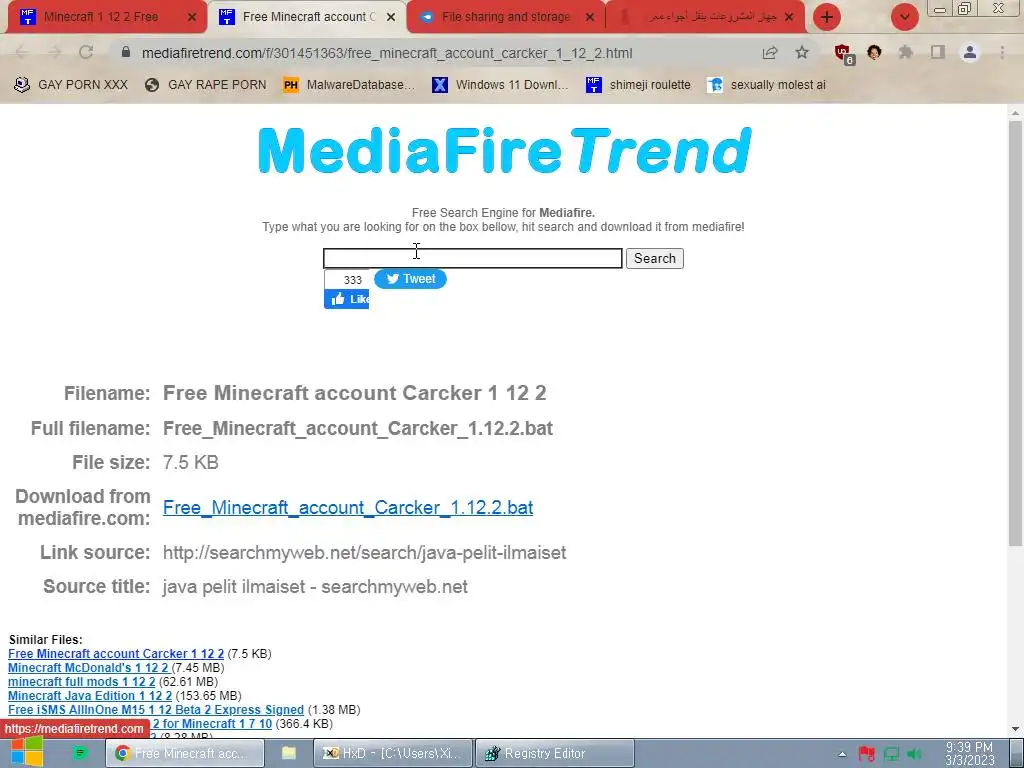Open the Extensions puzzle piece menu
The width and height of the screenshot is (1024, 768).
pos(906,53)
